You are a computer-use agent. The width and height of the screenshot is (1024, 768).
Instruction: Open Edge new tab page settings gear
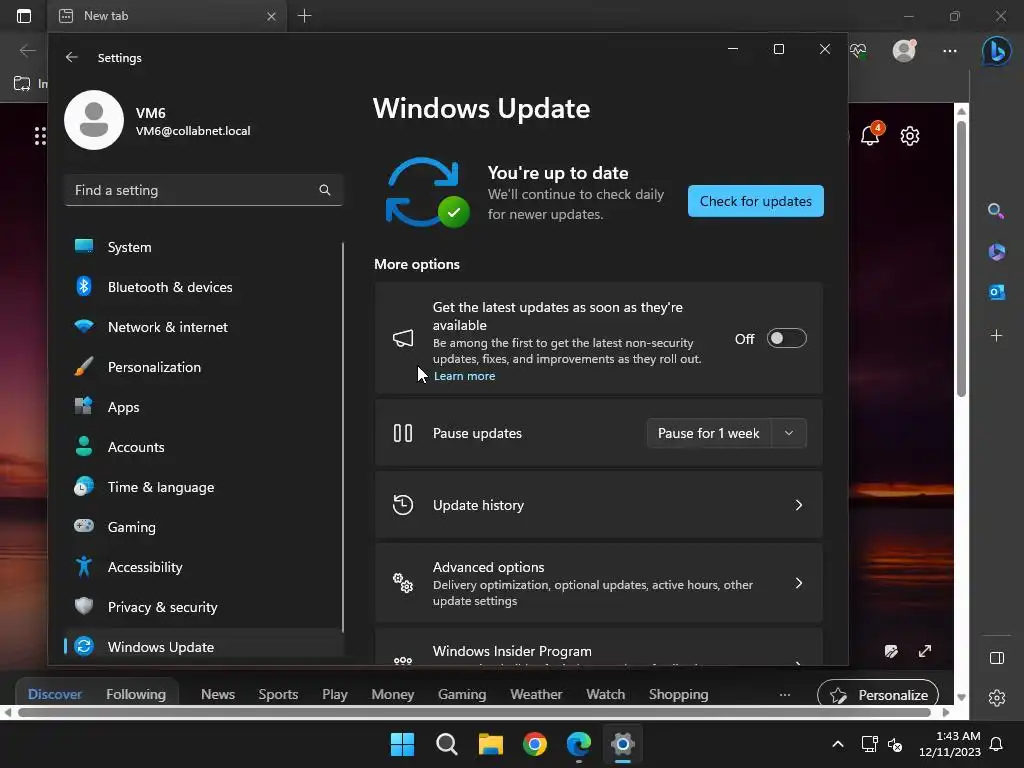click(910, 136)
